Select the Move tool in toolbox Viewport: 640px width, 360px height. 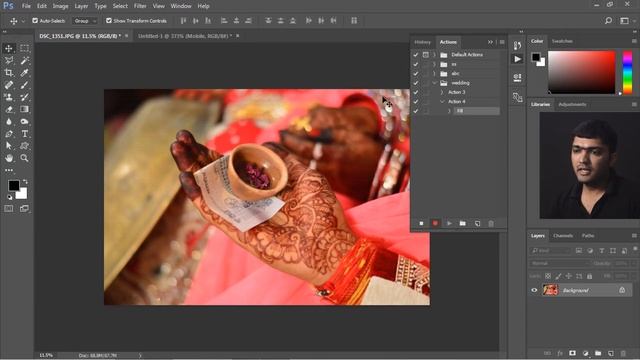(x=9, y=48)
